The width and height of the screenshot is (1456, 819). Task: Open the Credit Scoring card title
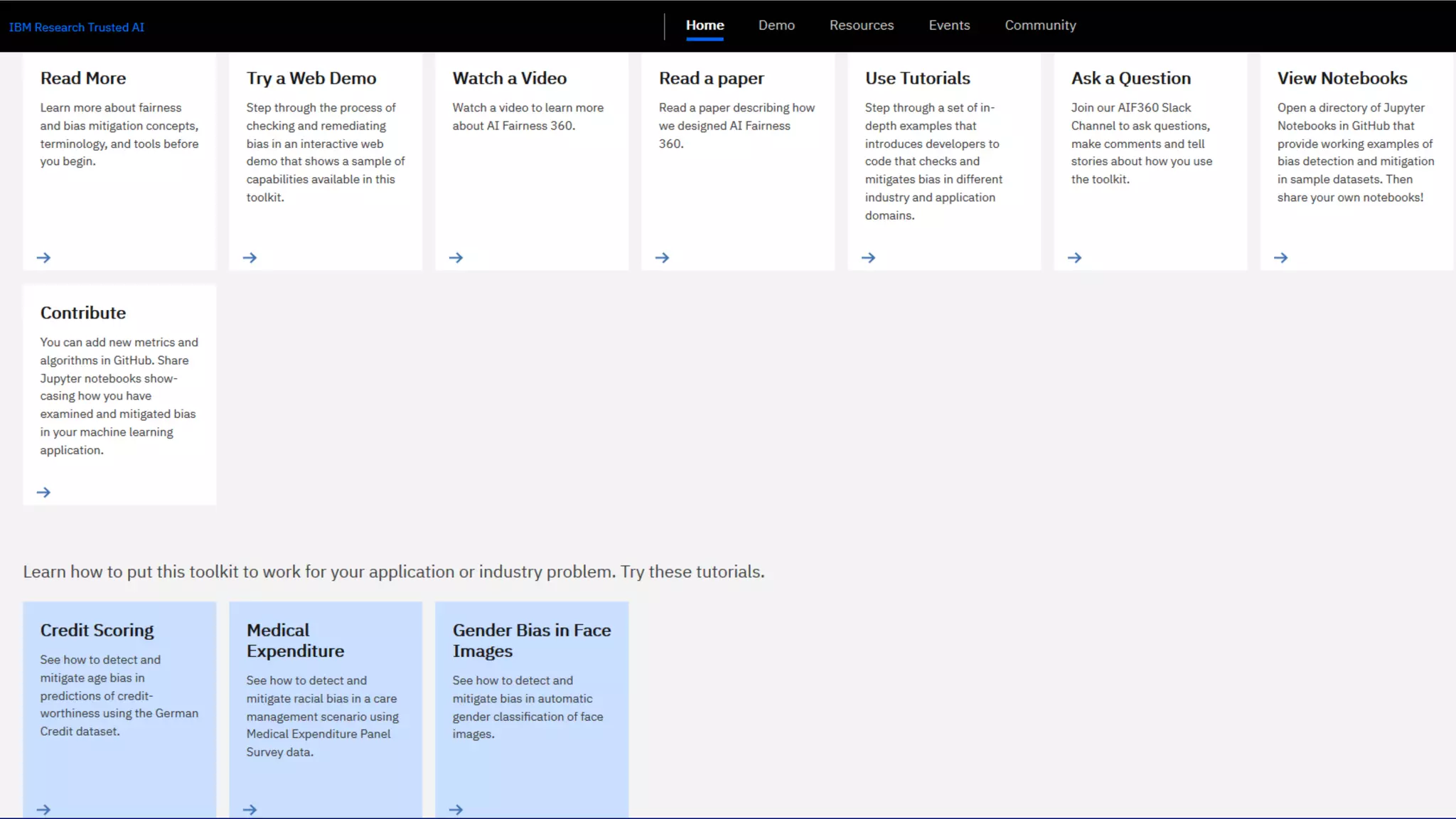pos(97,630)
